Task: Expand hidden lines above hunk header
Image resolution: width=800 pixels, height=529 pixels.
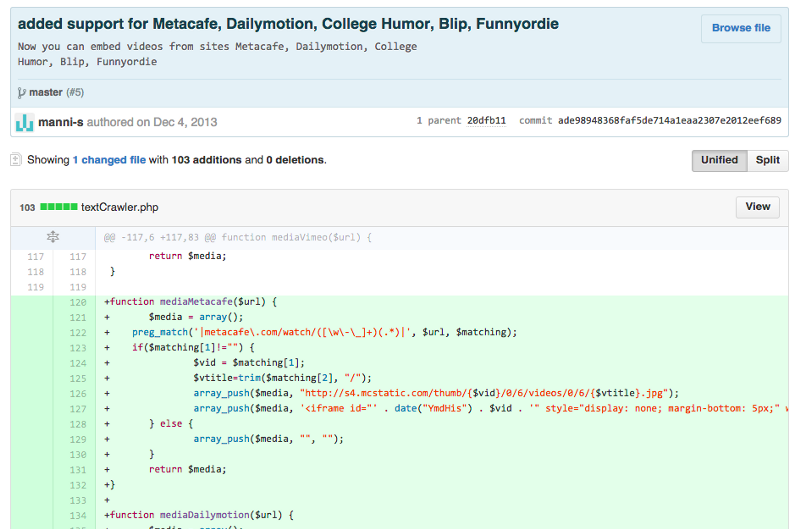Action: [x=53, y=237]
